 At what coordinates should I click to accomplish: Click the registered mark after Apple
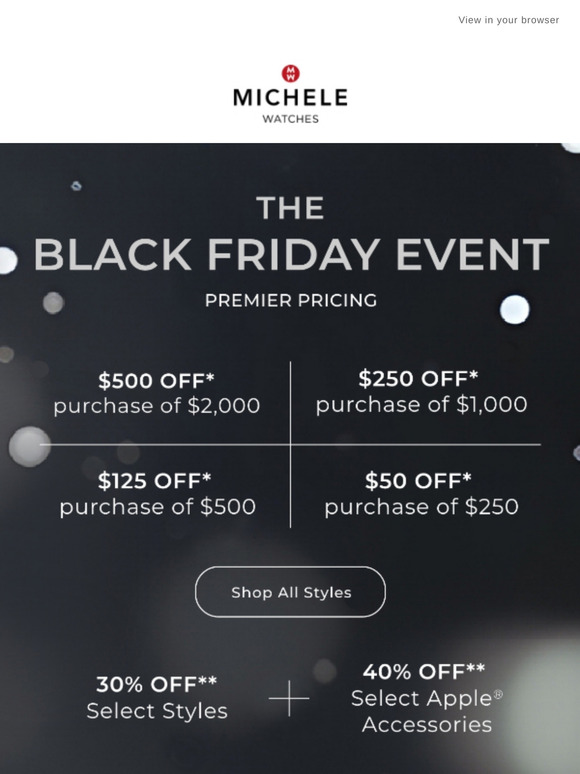(x=498, y=695)
